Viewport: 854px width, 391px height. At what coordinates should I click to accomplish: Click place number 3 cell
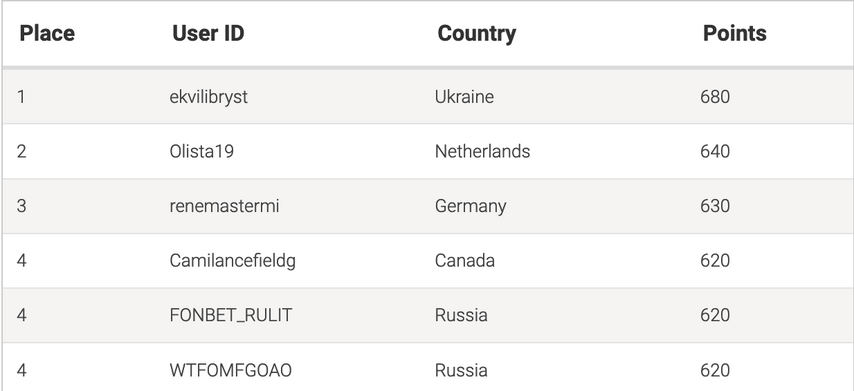tap(21, 206)
